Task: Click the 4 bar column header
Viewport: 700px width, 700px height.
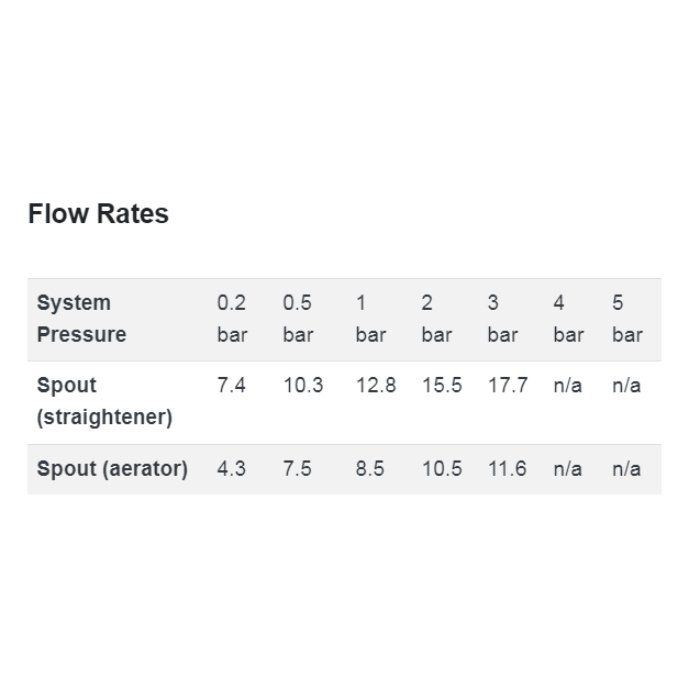Action: click(568, 319)
